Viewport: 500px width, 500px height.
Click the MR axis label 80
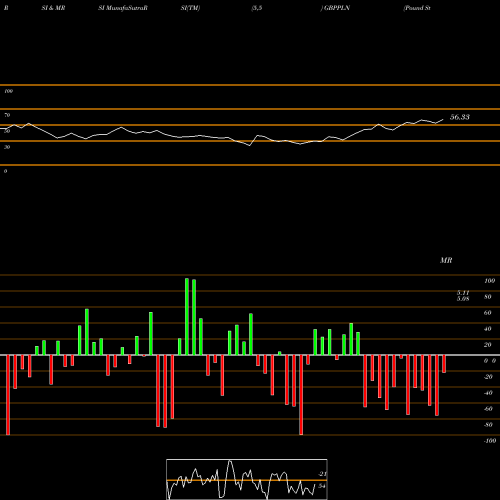coord(488,297)
